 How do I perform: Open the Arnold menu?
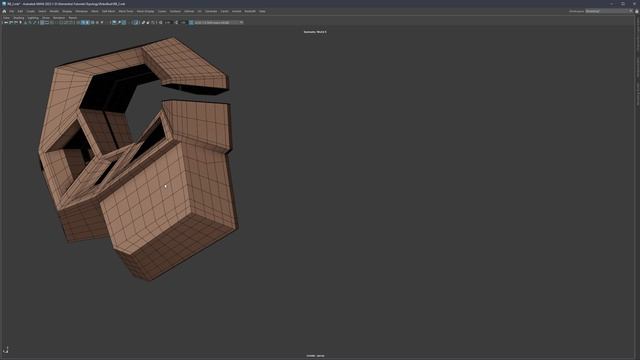(x=237, y=11)
